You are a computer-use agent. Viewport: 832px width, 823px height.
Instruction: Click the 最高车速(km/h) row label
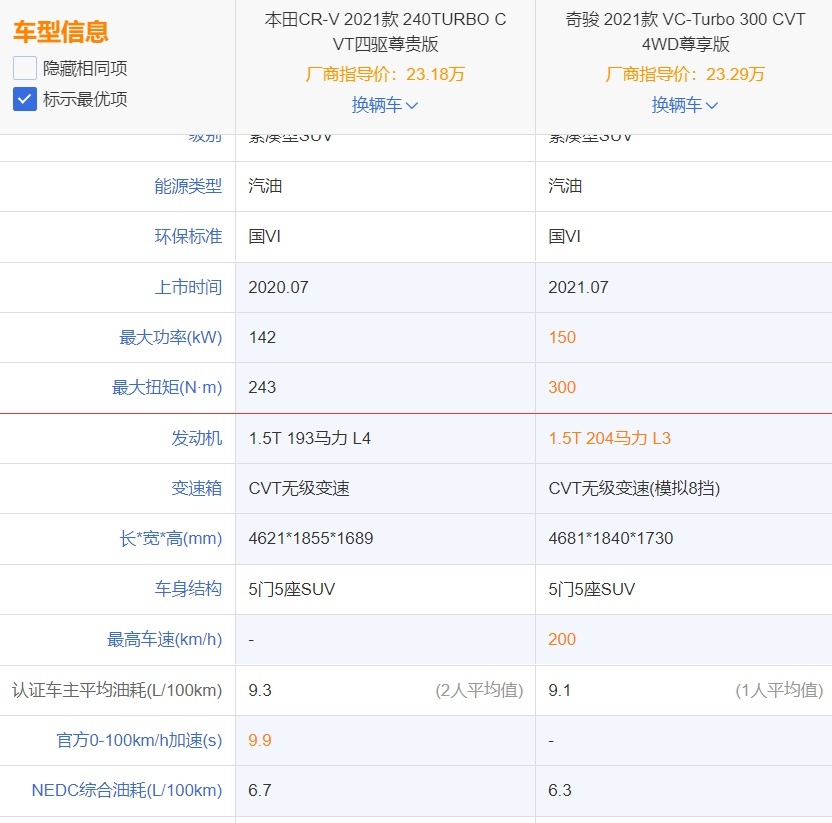click(164, 639)
